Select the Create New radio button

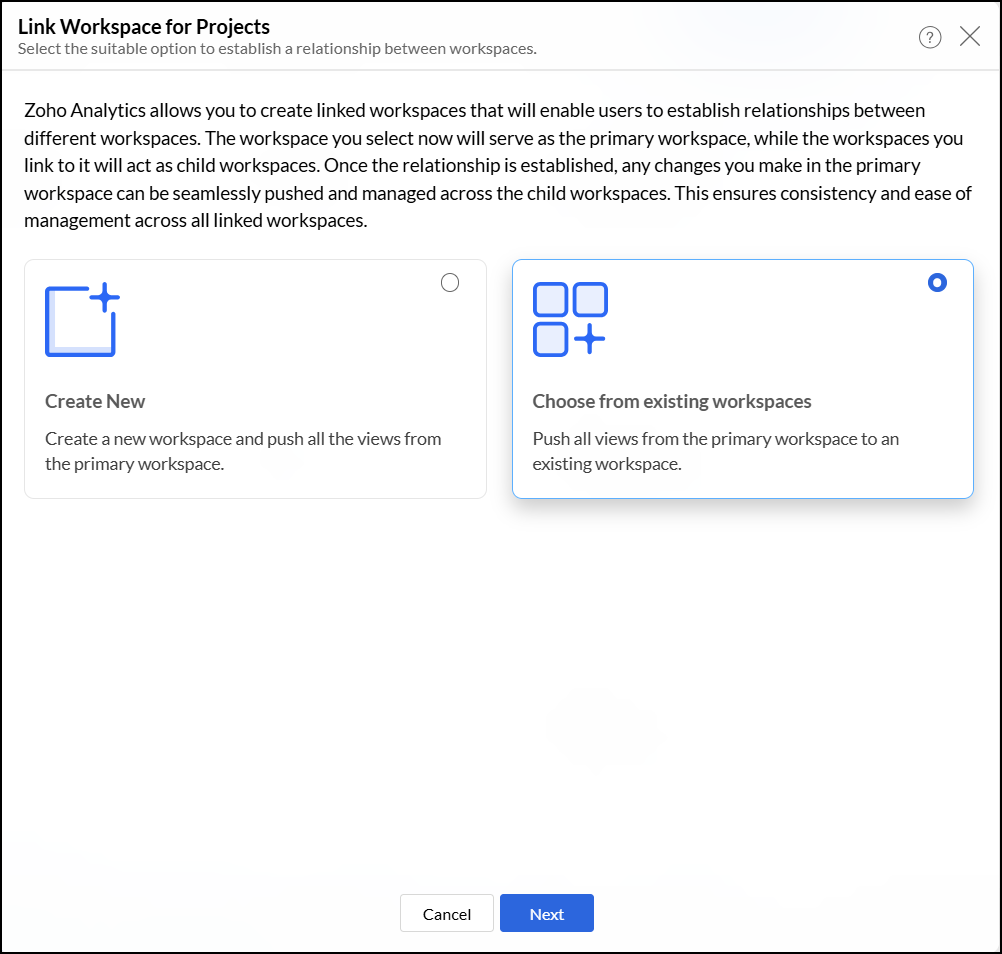tap(450, 283)
